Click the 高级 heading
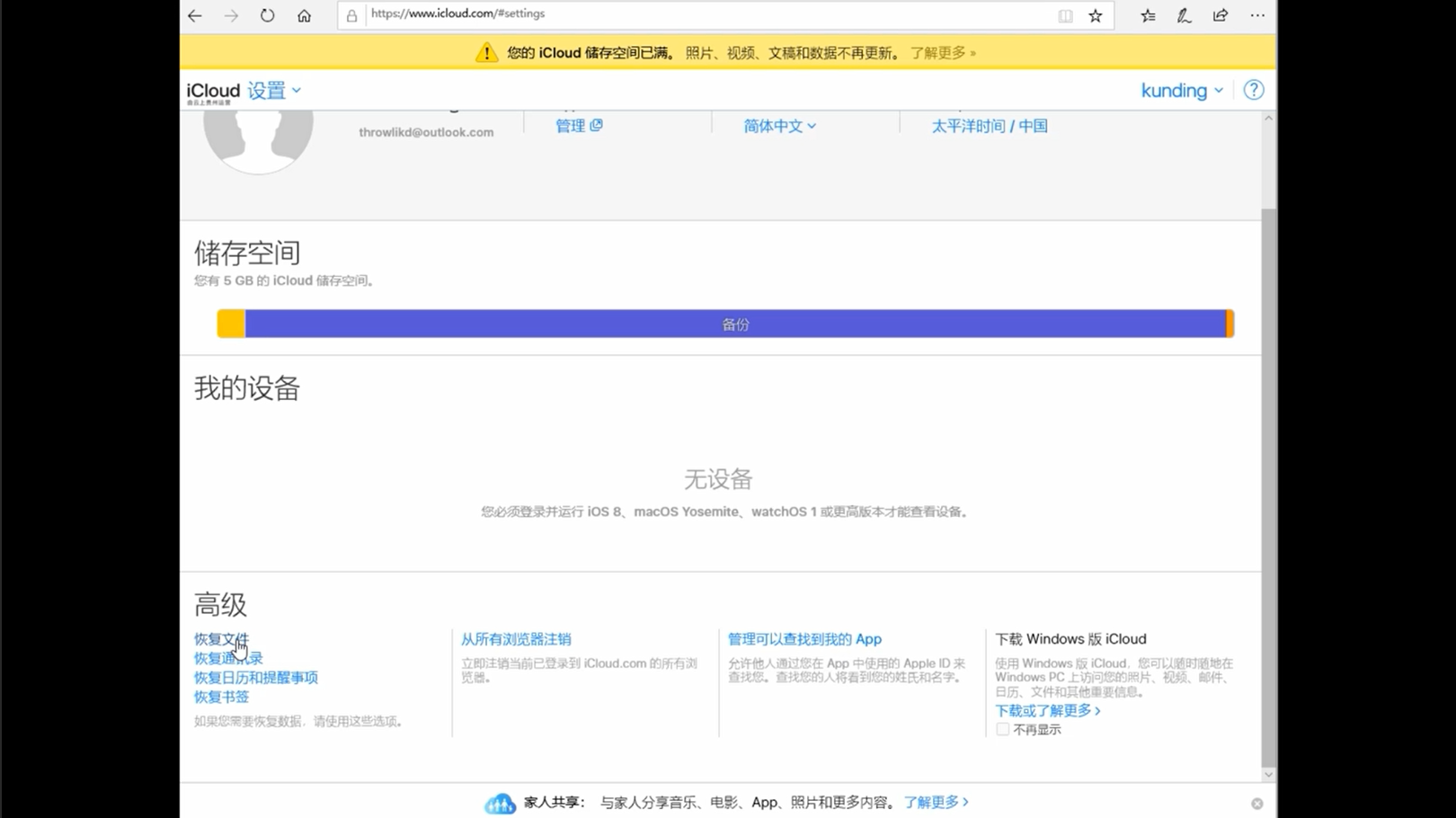Viewport: 1456px width, 818px height. point(220,605)
